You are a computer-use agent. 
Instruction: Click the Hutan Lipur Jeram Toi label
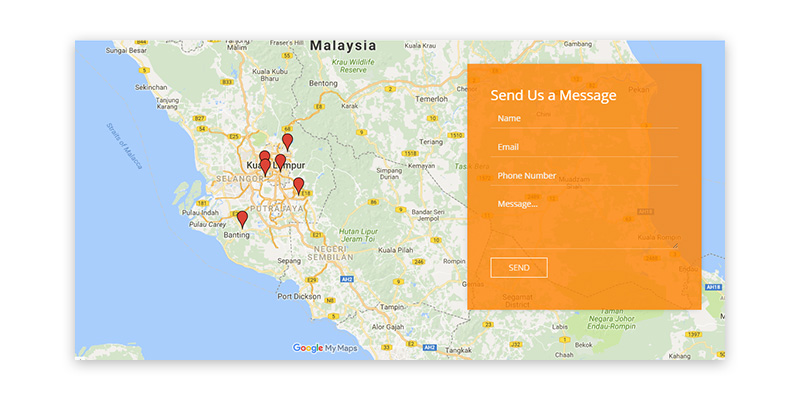[x=358, y=235]
